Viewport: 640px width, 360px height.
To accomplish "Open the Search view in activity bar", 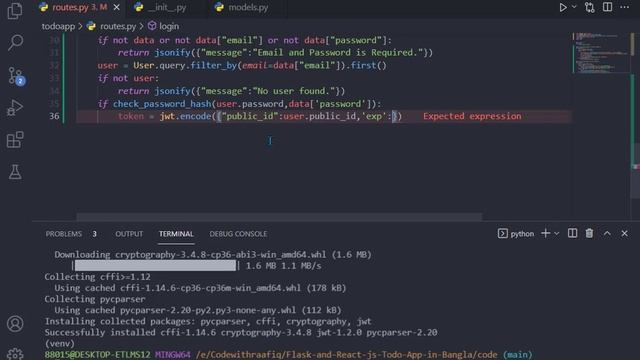I will coord(15,42).
